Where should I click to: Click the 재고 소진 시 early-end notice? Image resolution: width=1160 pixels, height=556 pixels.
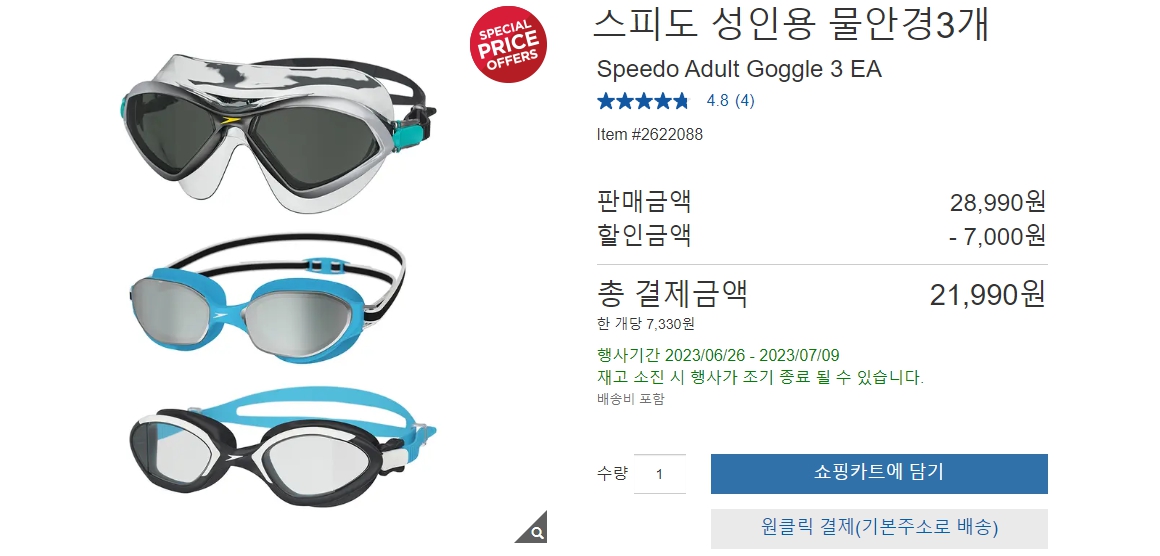pos(760,378)
